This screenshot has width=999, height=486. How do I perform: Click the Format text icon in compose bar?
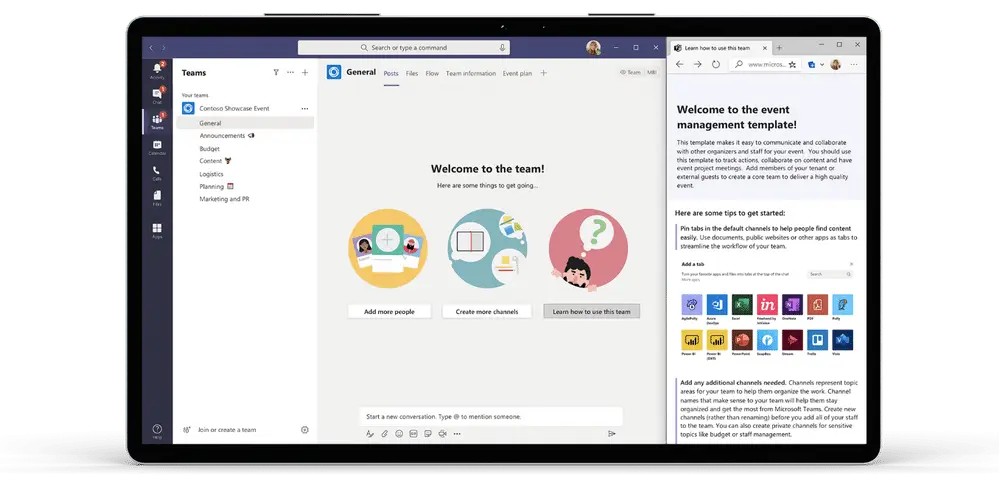point(370,434)
